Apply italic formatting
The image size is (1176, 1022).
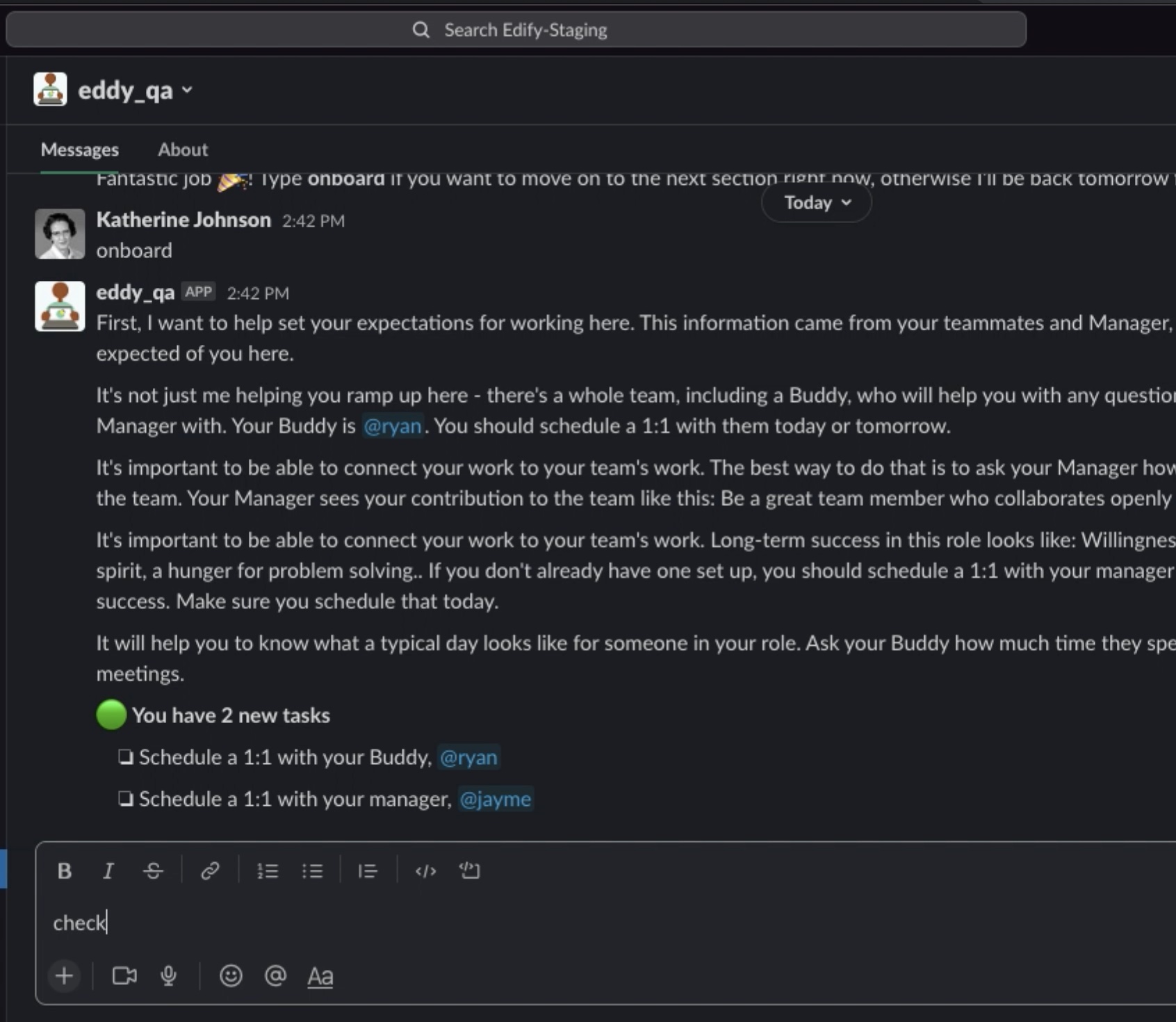tap(108, 871)
